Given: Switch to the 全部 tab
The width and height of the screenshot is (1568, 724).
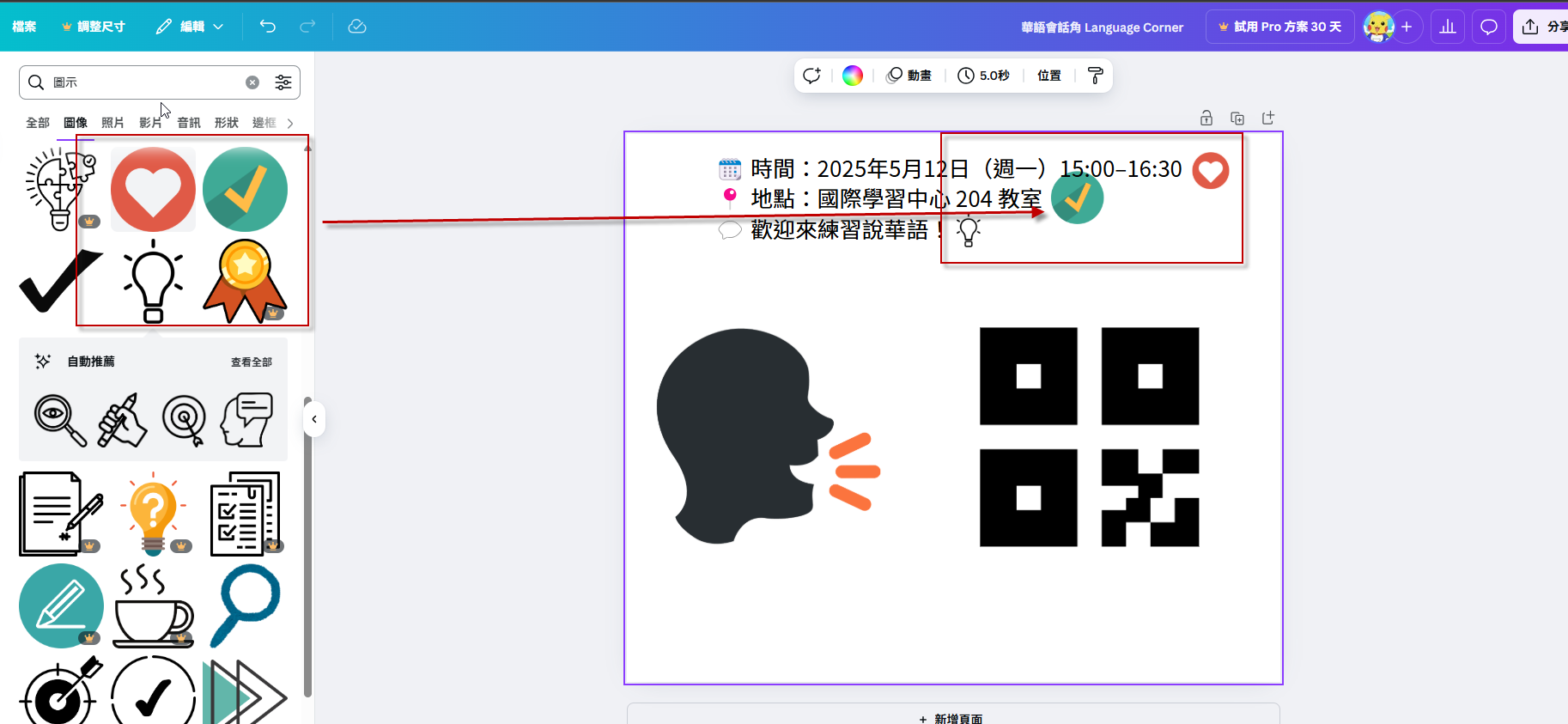Looking at the screenshot, I should coord(38,123).
